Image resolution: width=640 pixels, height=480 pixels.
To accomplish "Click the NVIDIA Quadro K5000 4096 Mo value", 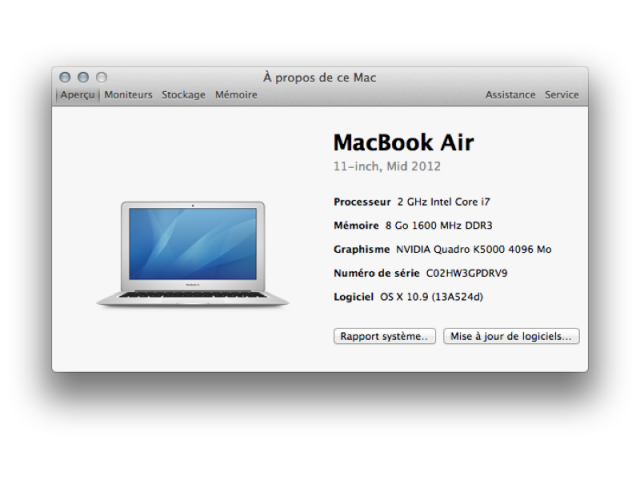I will (x=473, y=249).
